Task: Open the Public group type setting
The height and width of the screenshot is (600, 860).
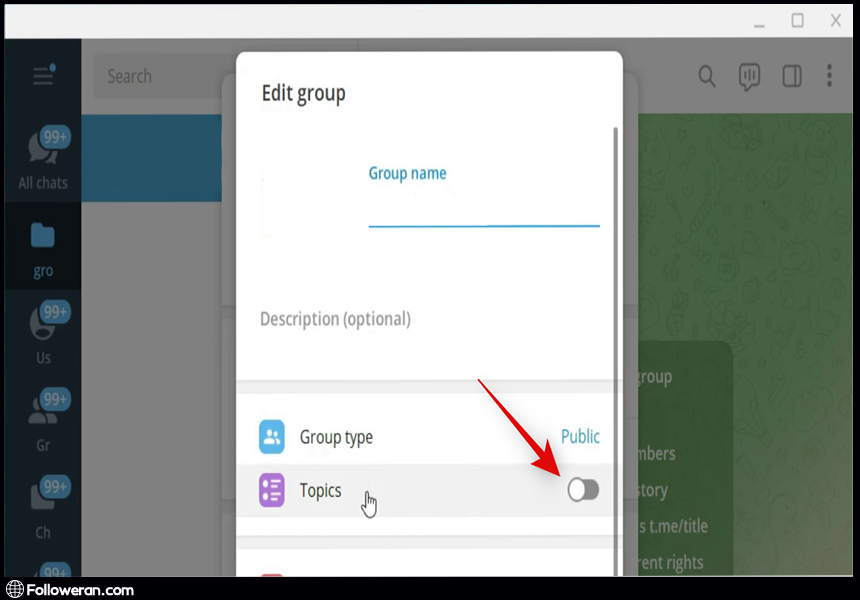Action: [580, 437]
